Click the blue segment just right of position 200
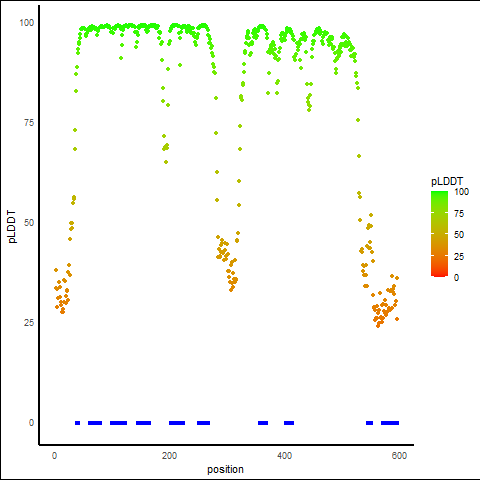480x480 pixels. pos(177,423)
